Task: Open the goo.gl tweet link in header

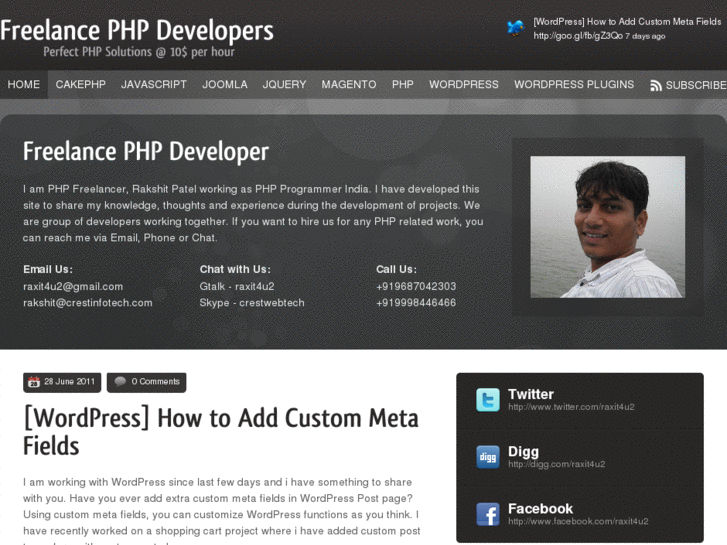Action: 578,36
